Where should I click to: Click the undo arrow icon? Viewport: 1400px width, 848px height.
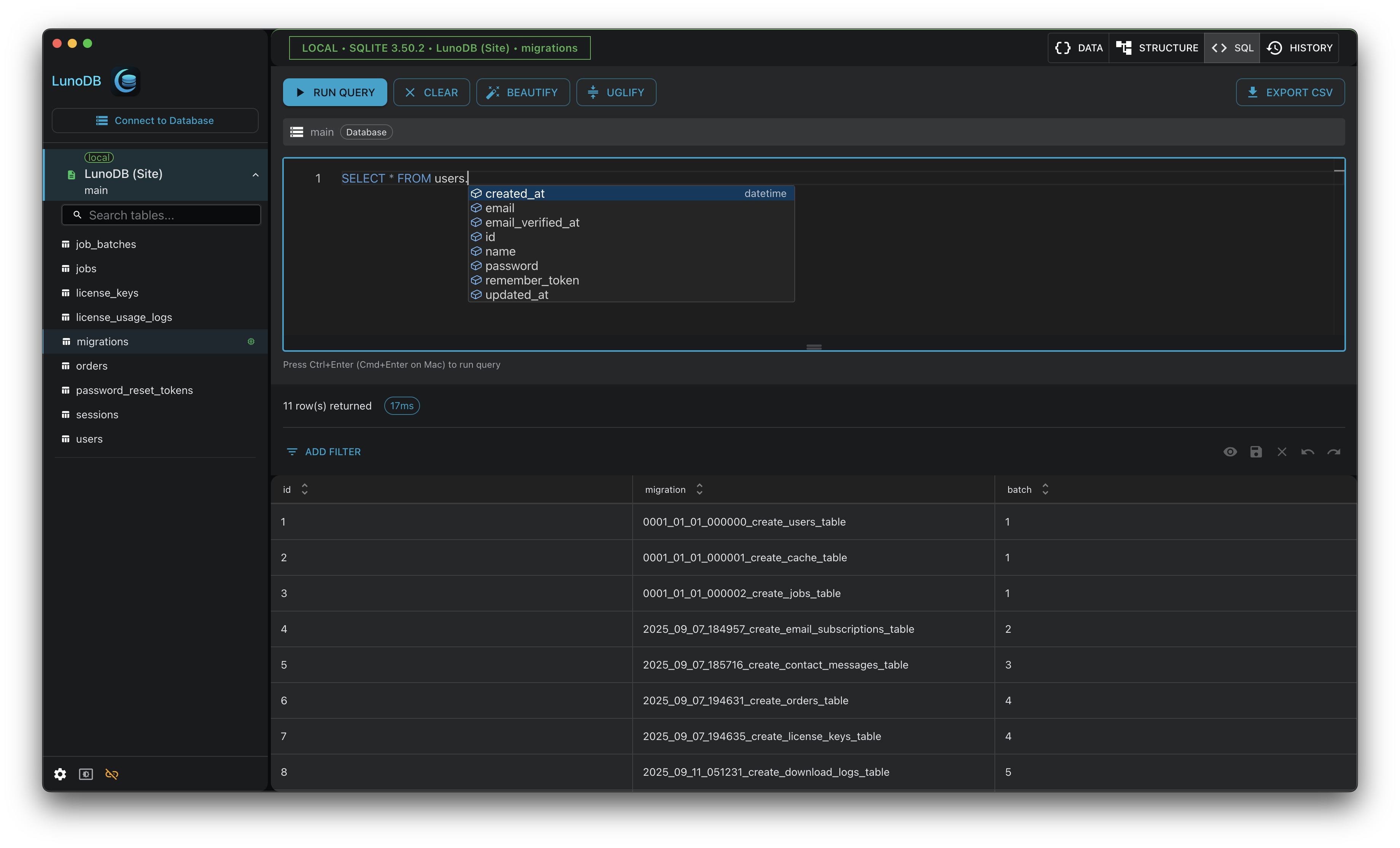pyautogui.click(x=1308, y=451)
